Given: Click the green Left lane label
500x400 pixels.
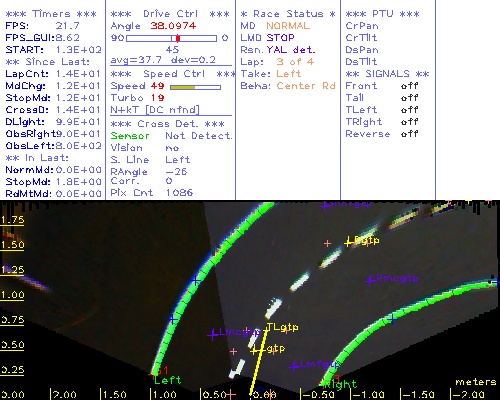Looking at the screenshot, I should 168,380.
